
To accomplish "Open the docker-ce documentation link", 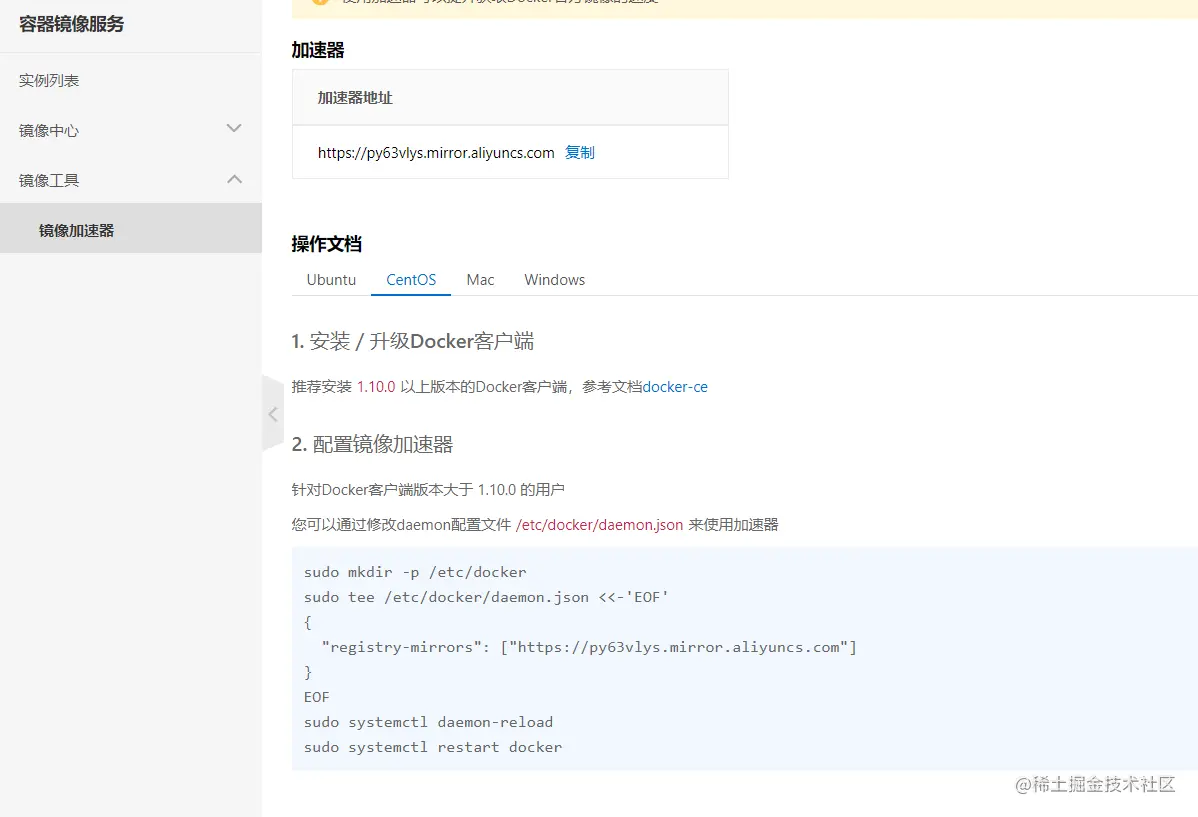I will pos(675,387).
